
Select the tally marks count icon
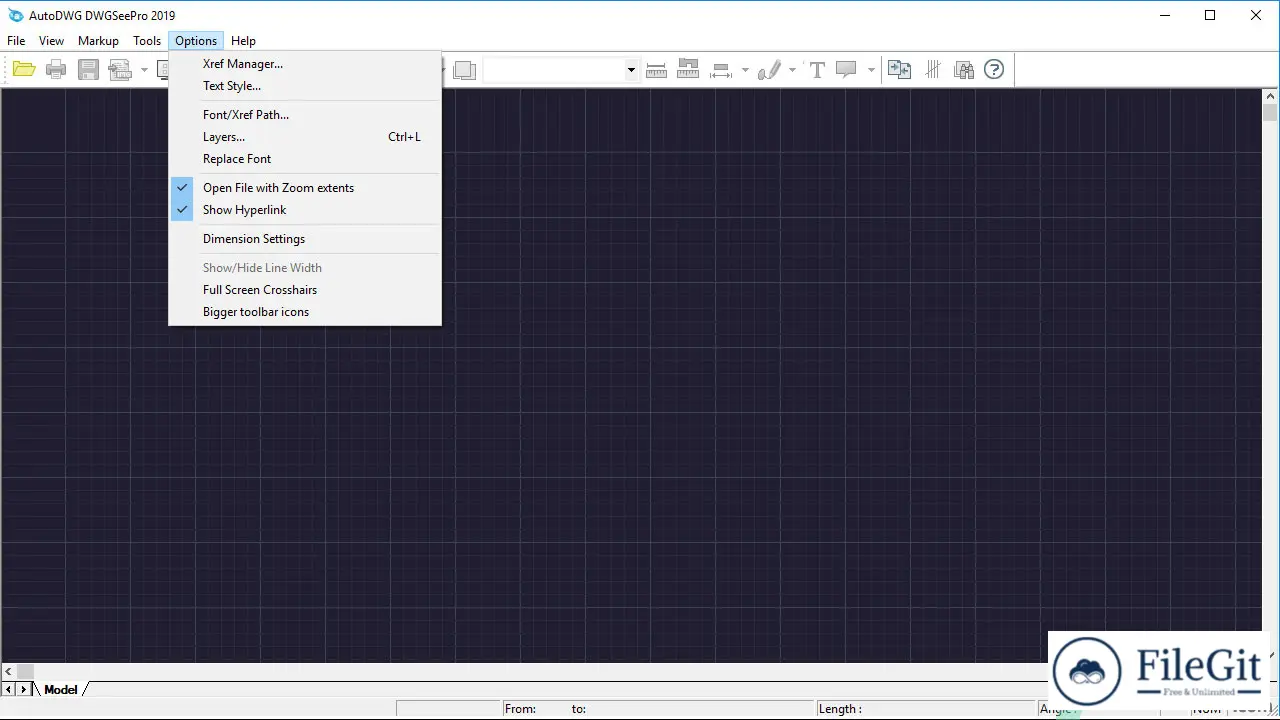click(932, 69)
